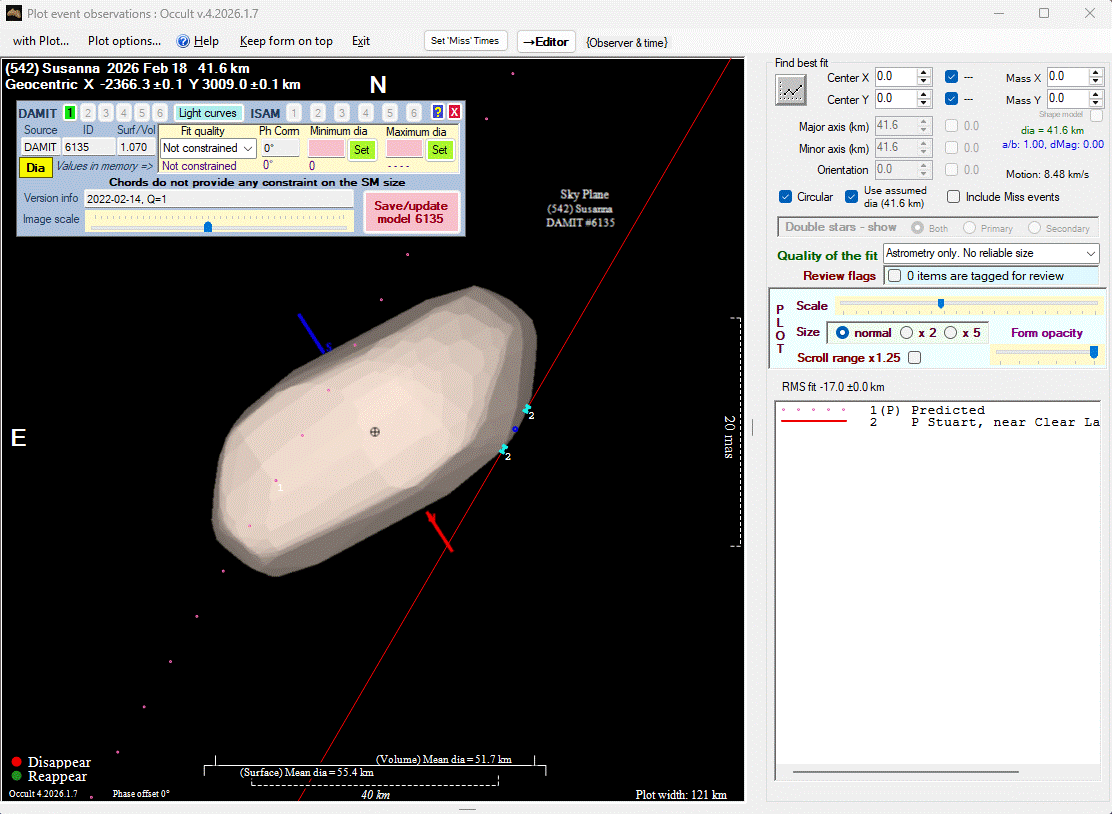Close the DAMIT panel with the red X
The width and height of the screenshot is (1112, 814).
pyautogui.click(x=455, y=113)
